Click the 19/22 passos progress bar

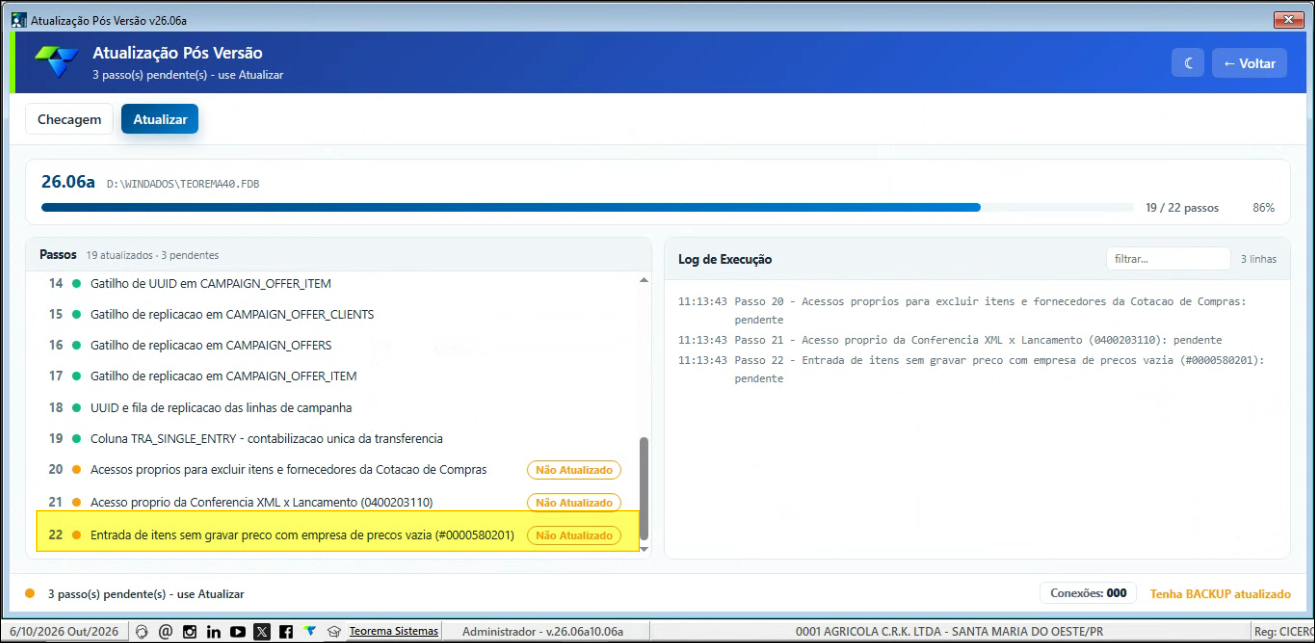pyautogui.click(x=588, y=208)
